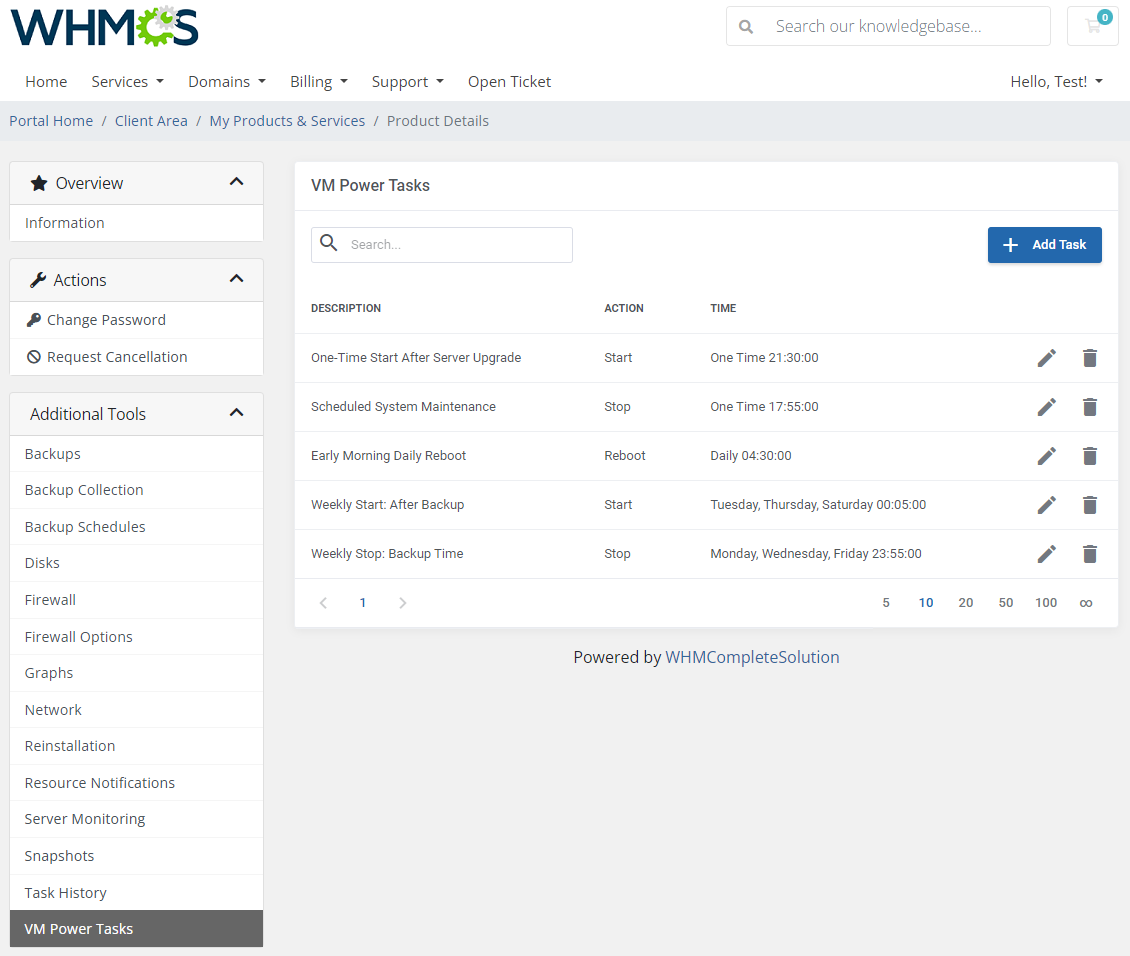Collapse the Overview sidebar panel

[236, 182]
